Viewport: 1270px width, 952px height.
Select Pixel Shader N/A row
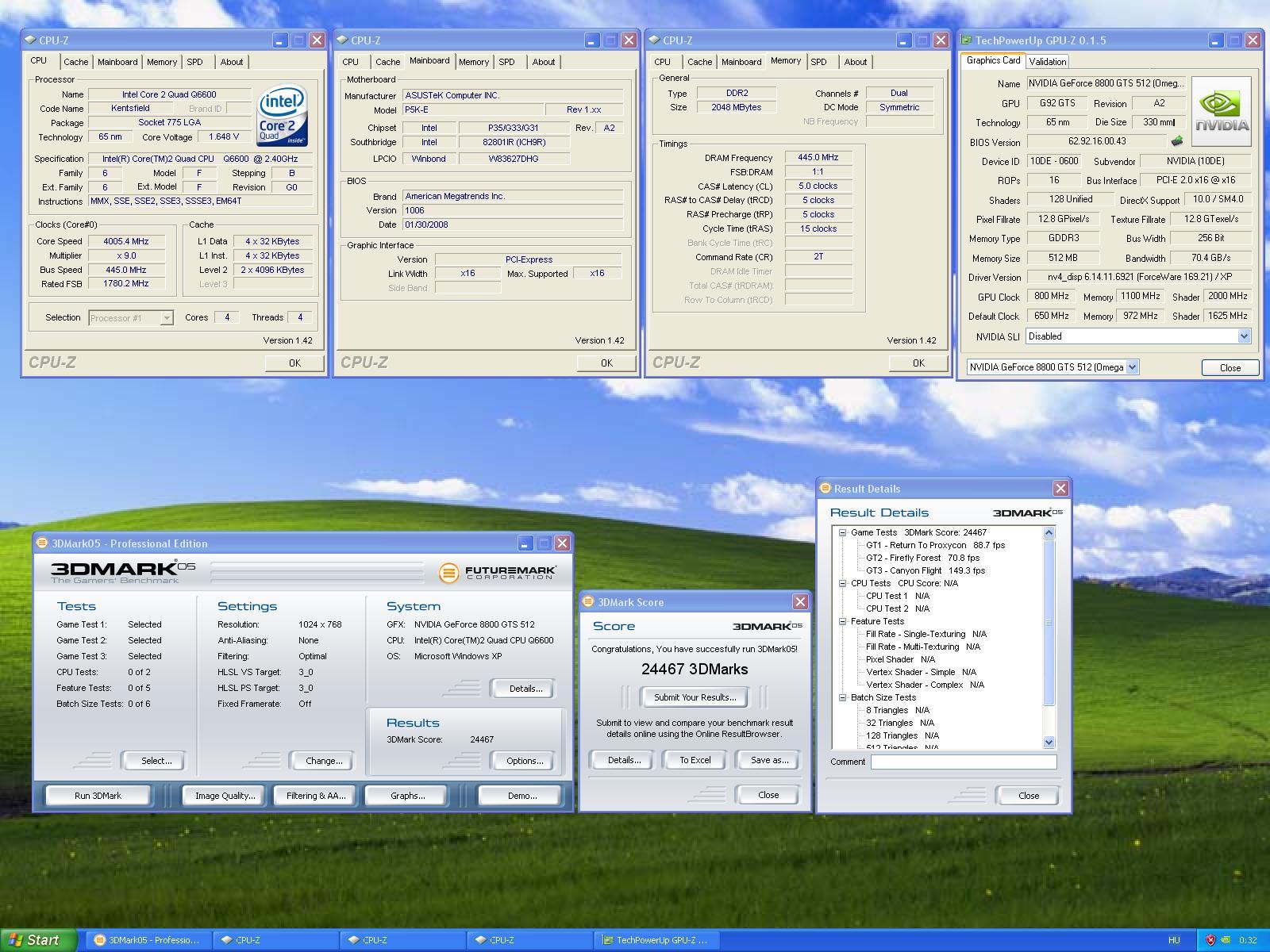(x=900, y=659)
